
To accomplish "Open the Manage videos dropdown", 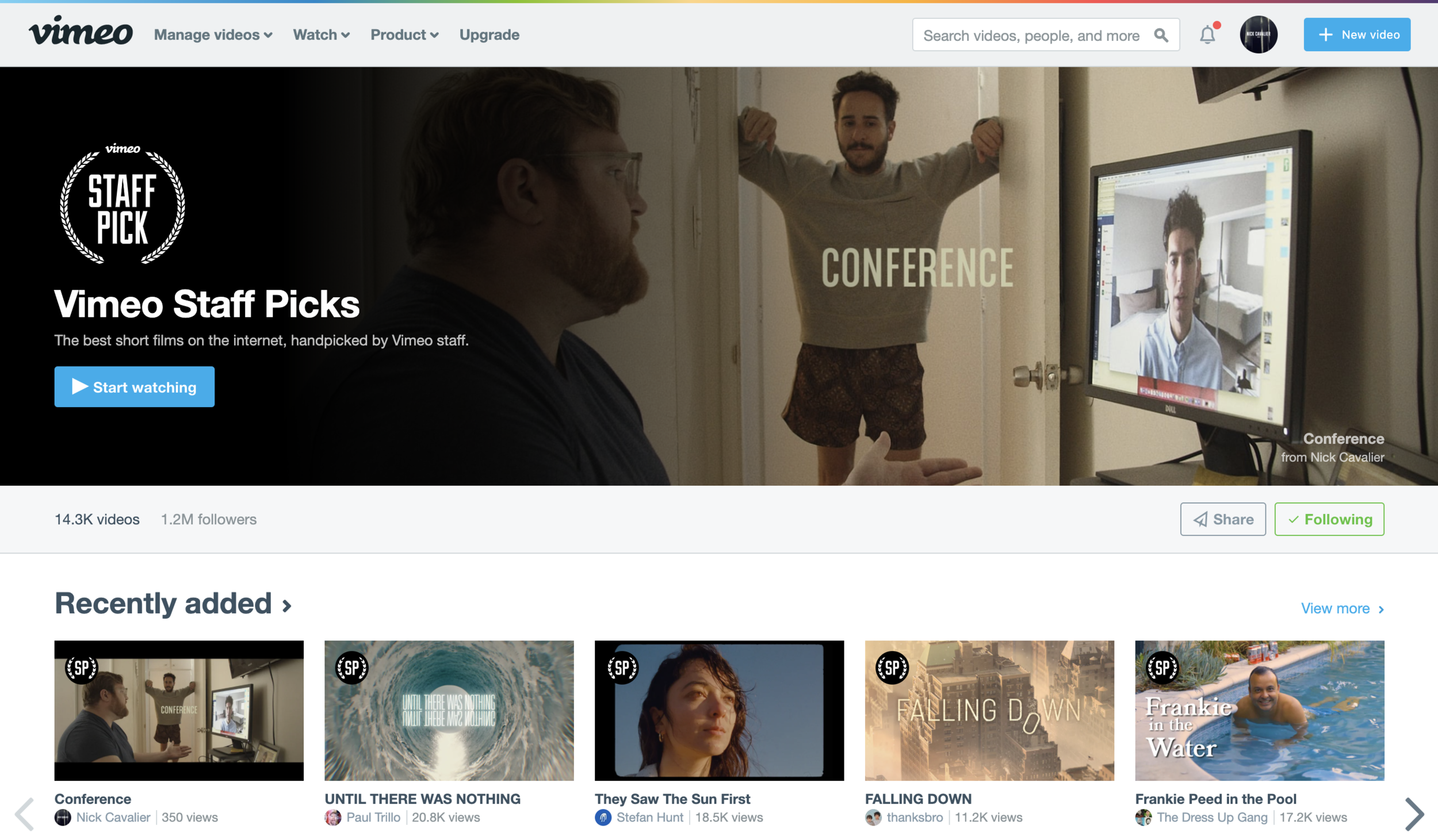I will pyautogui.click(x=213, y=34).
